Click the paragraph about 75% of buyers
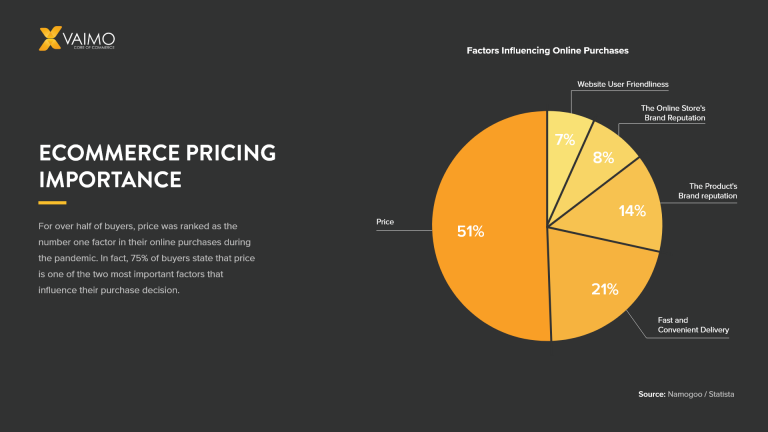The image size is (768, 432). [147, 258]
